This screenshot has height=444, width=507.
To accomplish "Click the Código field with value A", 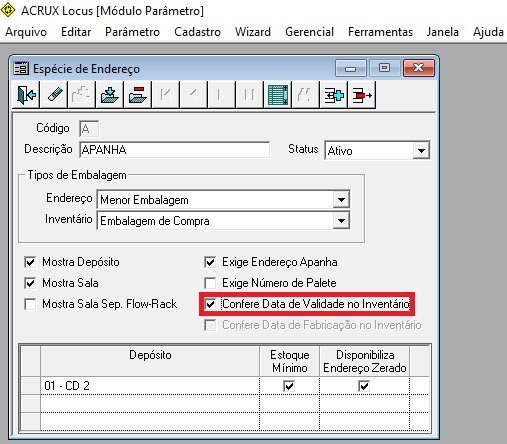I will point(89,129).
